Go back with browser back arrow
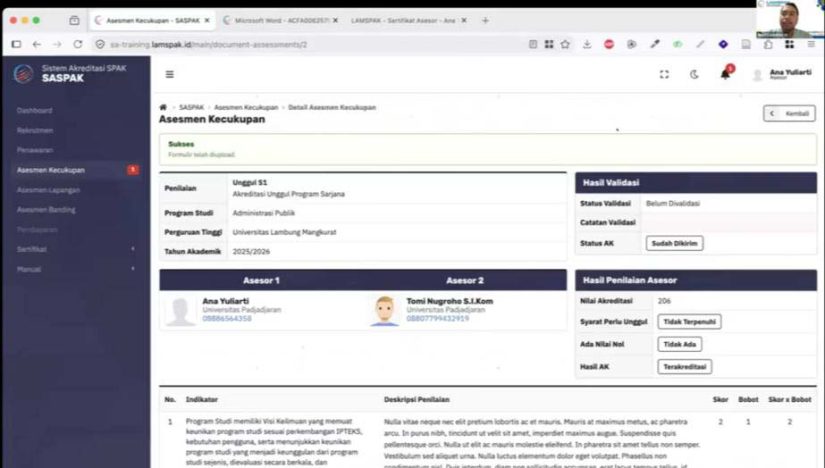The width and height of the screenshot is (825, 468). pos(36,44)
